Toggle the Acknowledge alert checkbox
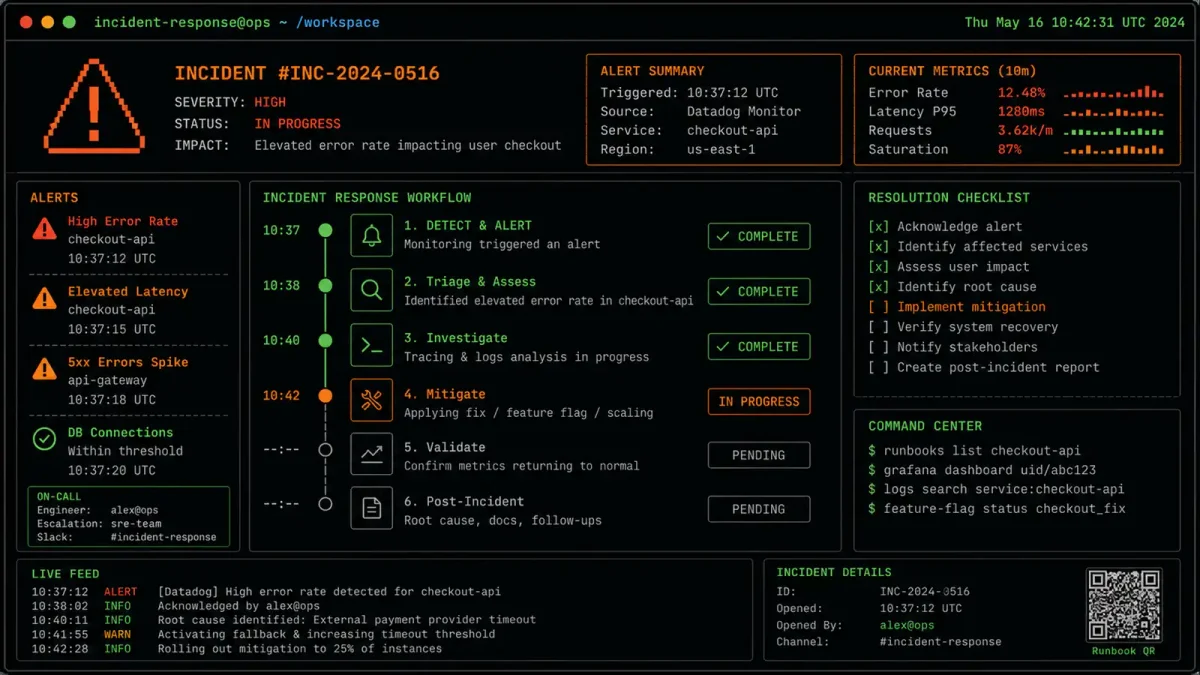The height and width of the screenshot is (675, 1200). (x=878, y=227)
